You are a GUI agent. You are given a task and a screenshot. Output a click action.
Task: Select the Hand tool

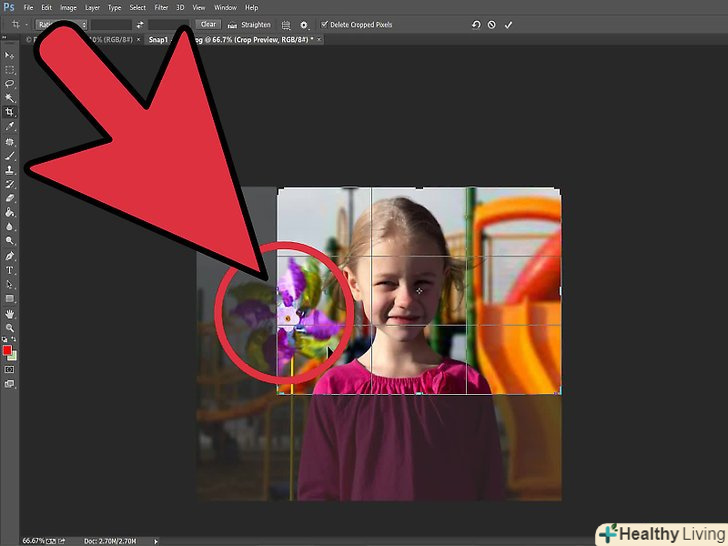(x=10, y=313)
